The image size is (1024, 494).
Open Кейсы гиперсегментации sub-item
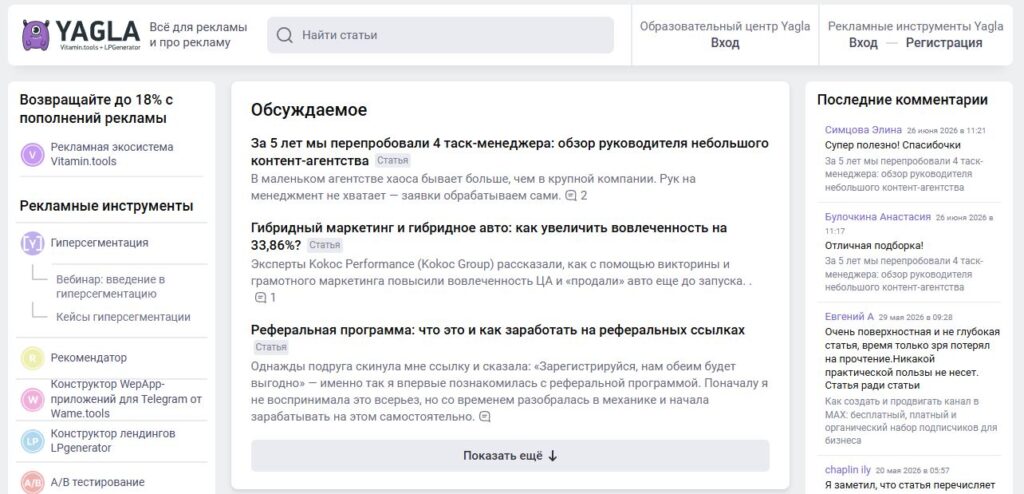point(123,317)
